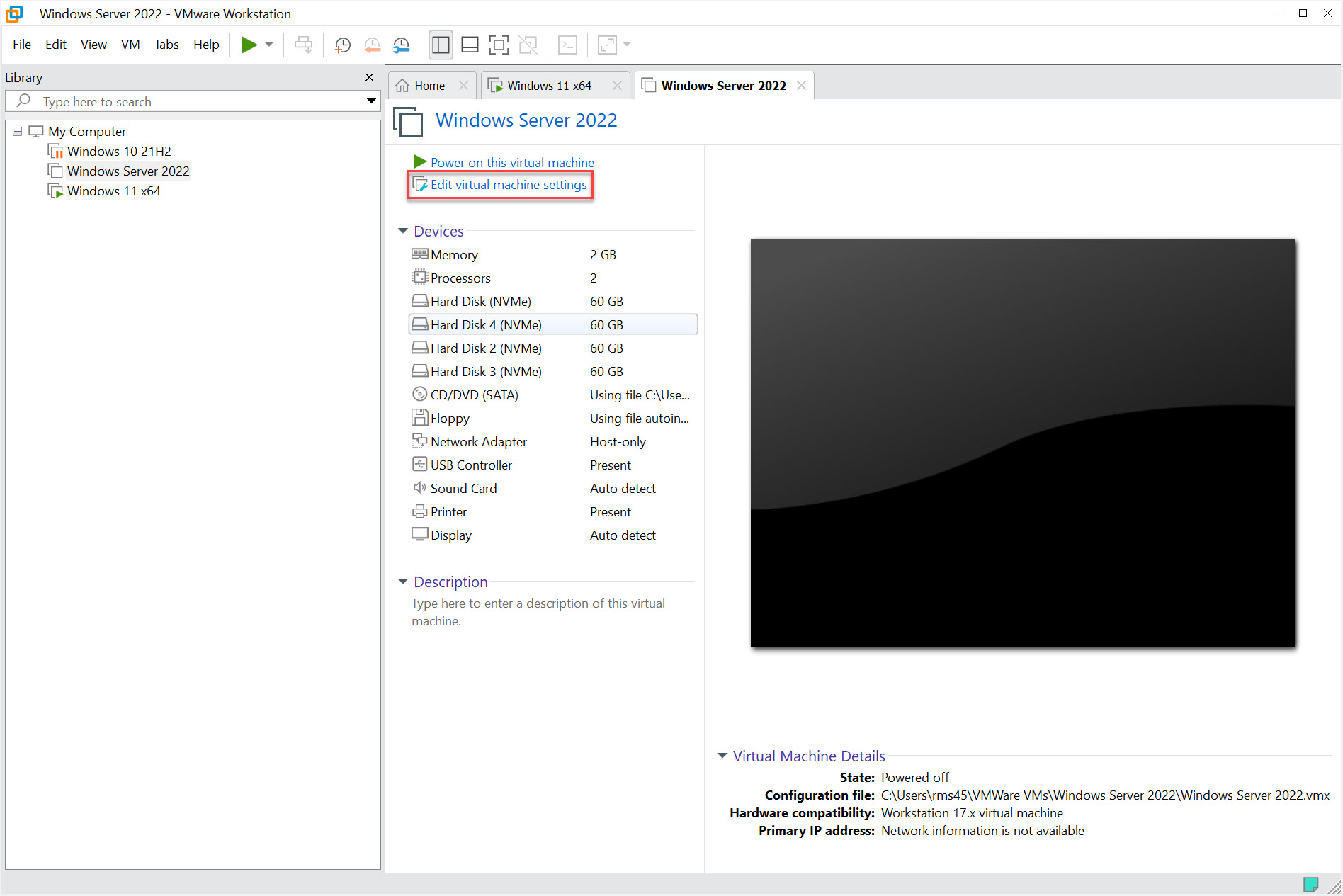Select the Network Adapter device icon
Image resolution: width=1343 pixels, height=896 pixels.
click(x=419, y=441)
